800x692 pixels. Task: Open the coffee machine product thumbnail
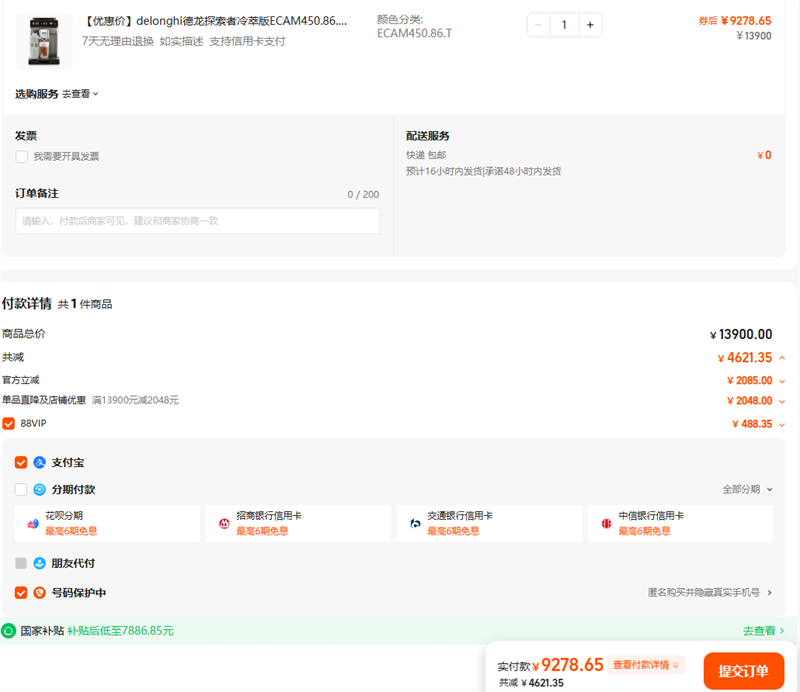click(x=44, y=38)
